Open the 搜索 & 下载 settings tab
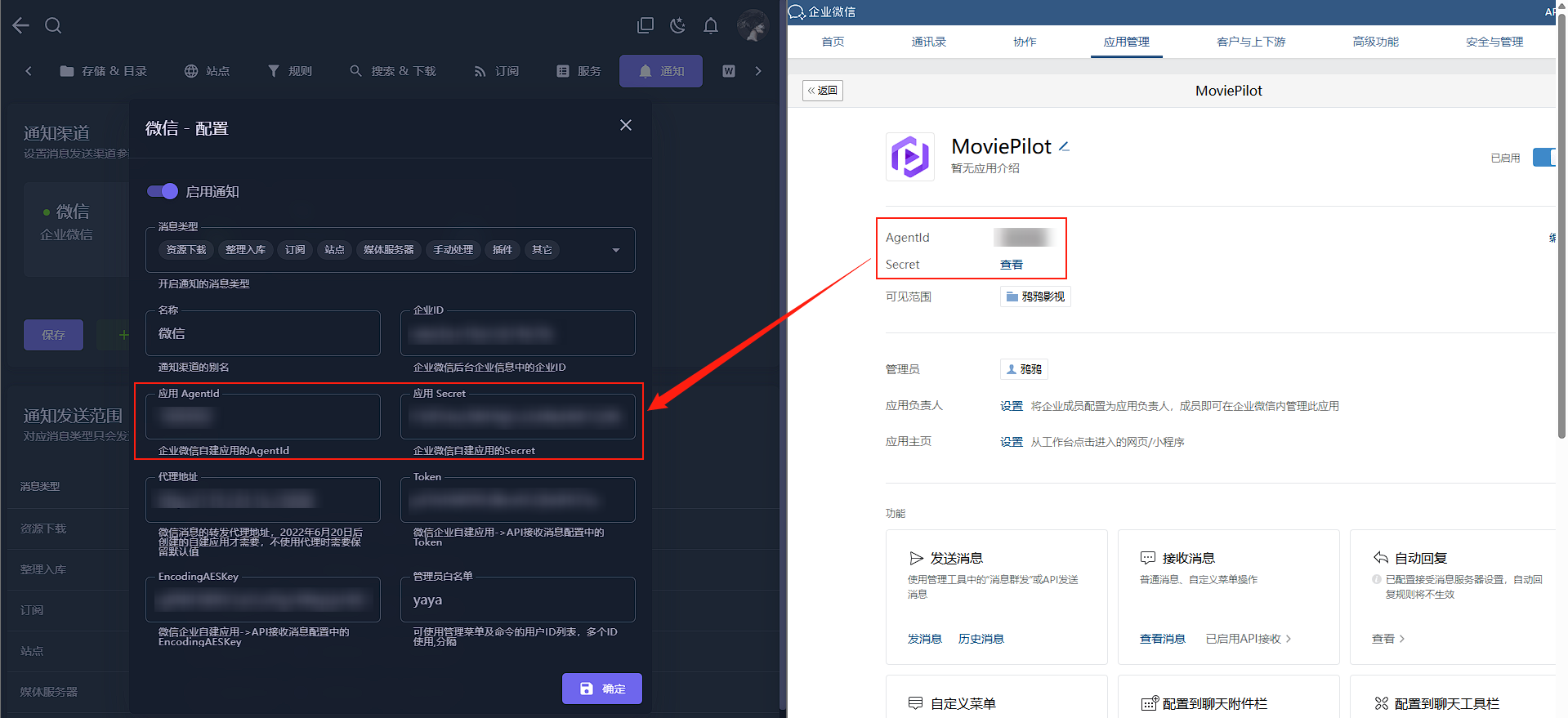 click(x=393, y=71)
